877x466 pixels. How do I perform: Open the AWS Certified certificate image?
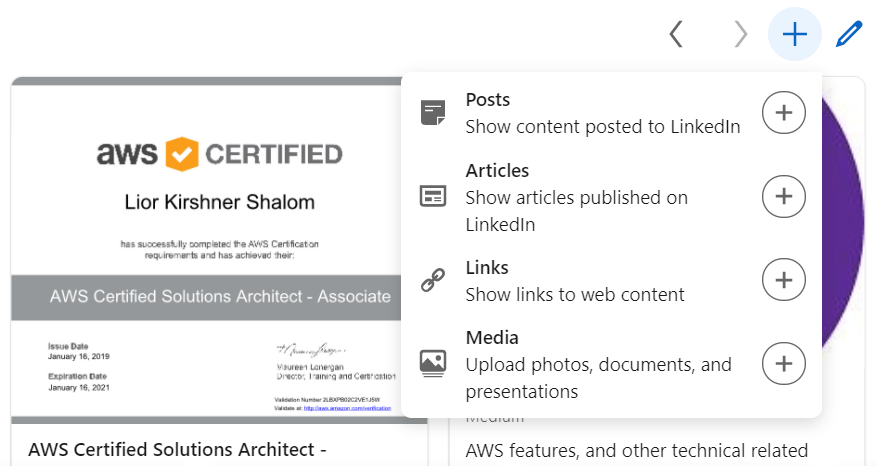tap(205, 250)
